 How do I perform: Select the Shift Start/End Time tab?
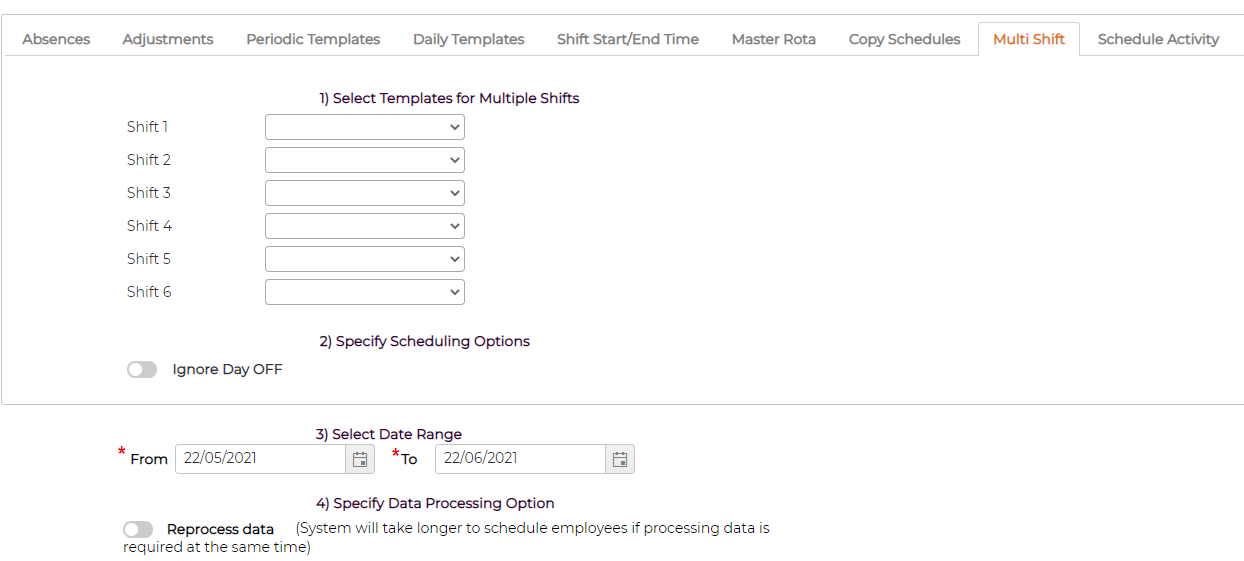tap(628, 39)
